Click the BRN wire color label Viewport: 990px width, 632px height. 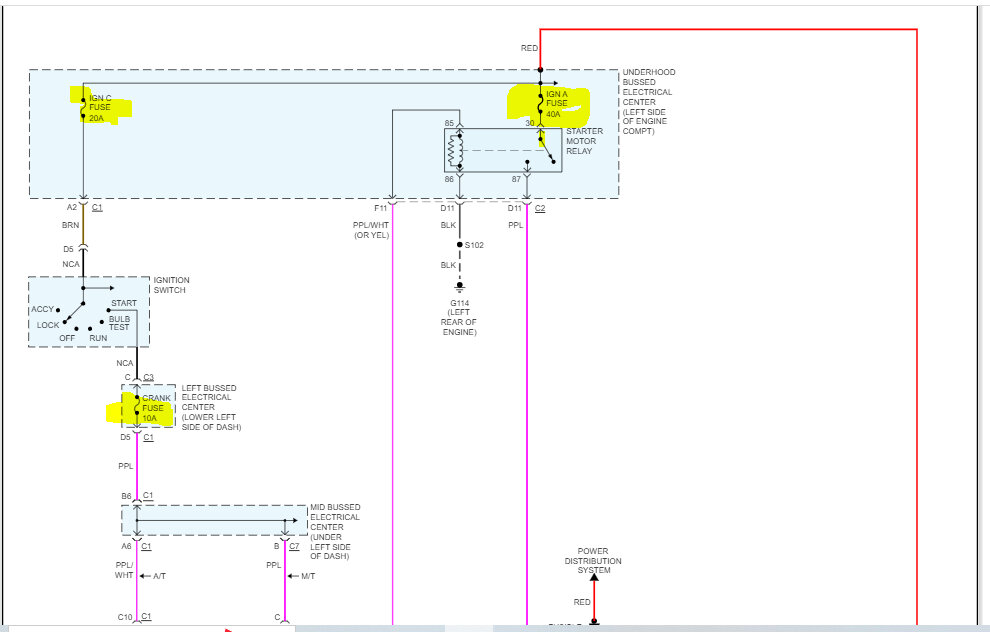click(71, 225)
